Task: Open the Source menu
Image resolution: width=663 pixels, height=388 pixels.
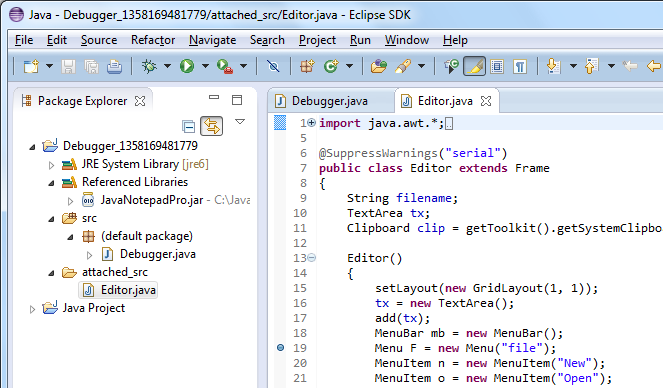Action: [99, 40]
